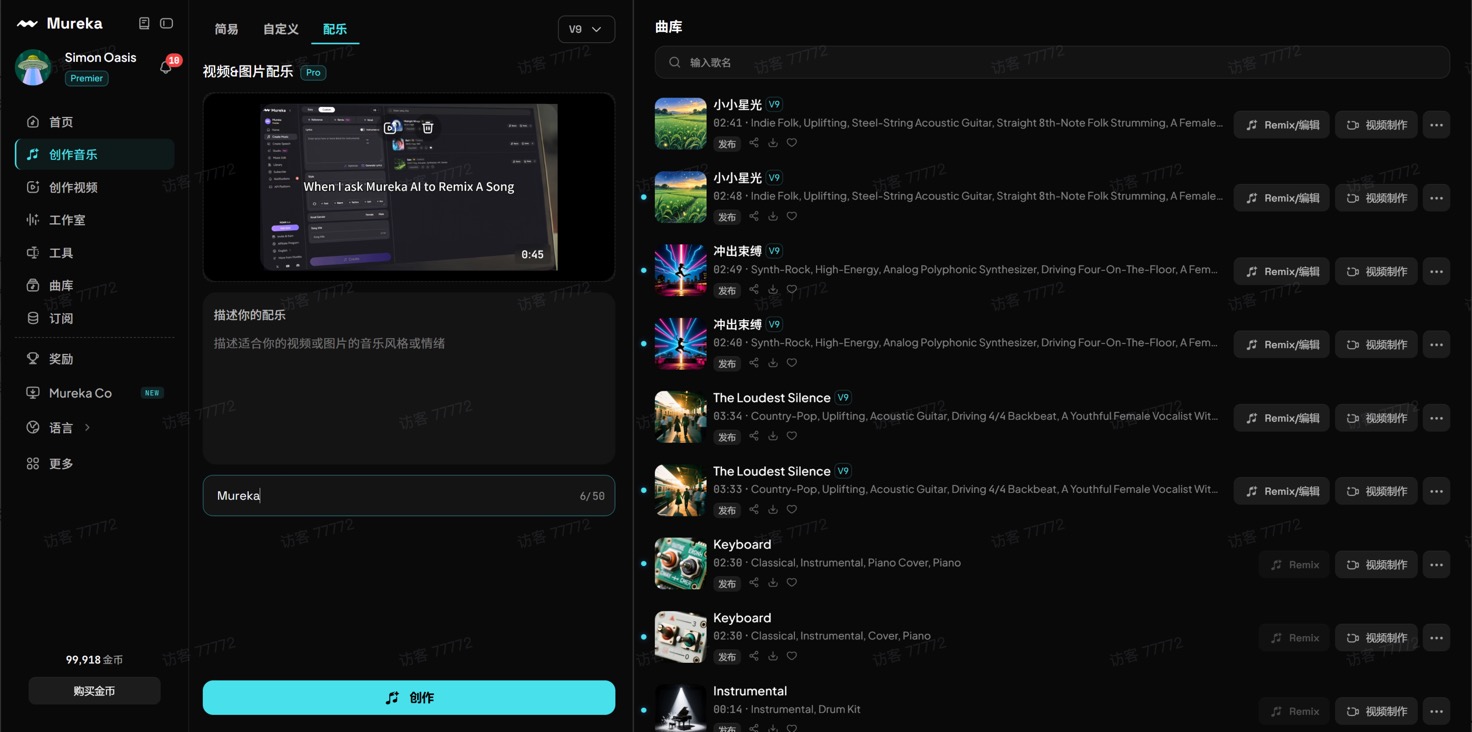This screenshot has height=732, width=1472.
Task: Expand the 语言 language submenu
Action: click(x=88, y=428)
